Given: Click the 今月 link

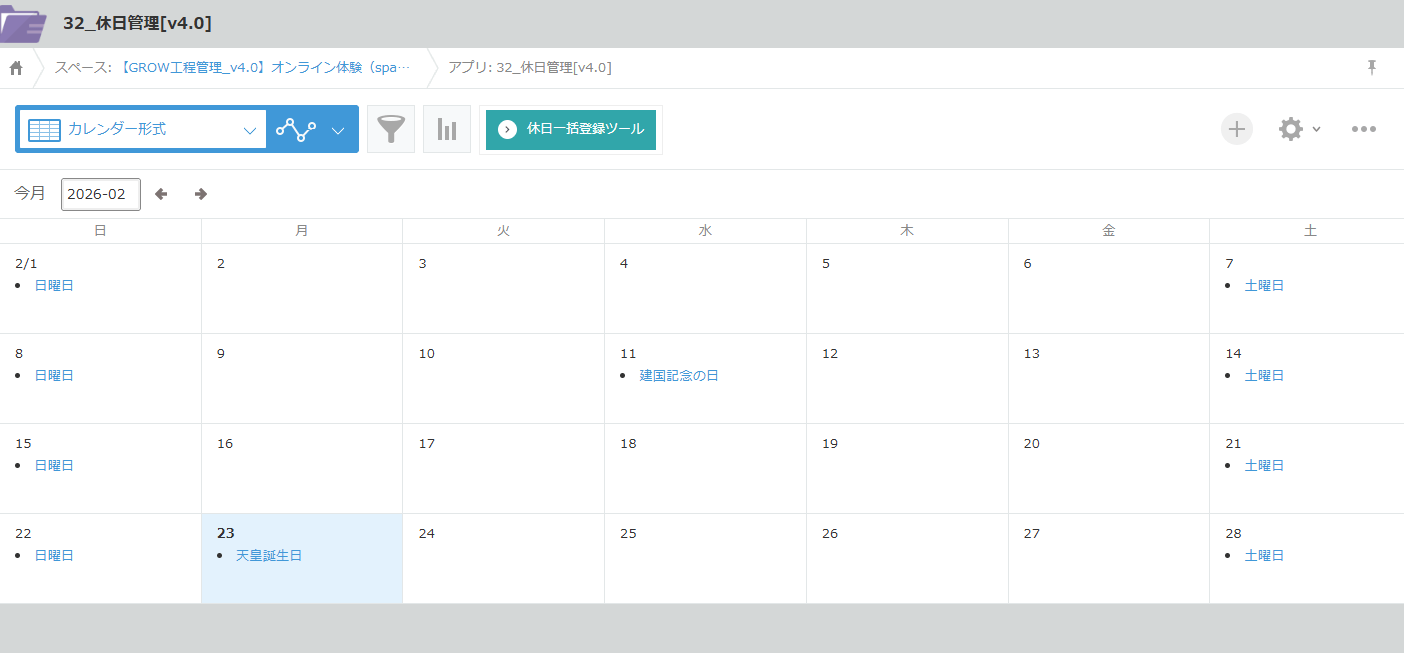Looking at the screenshot, I should pos(30,193).
